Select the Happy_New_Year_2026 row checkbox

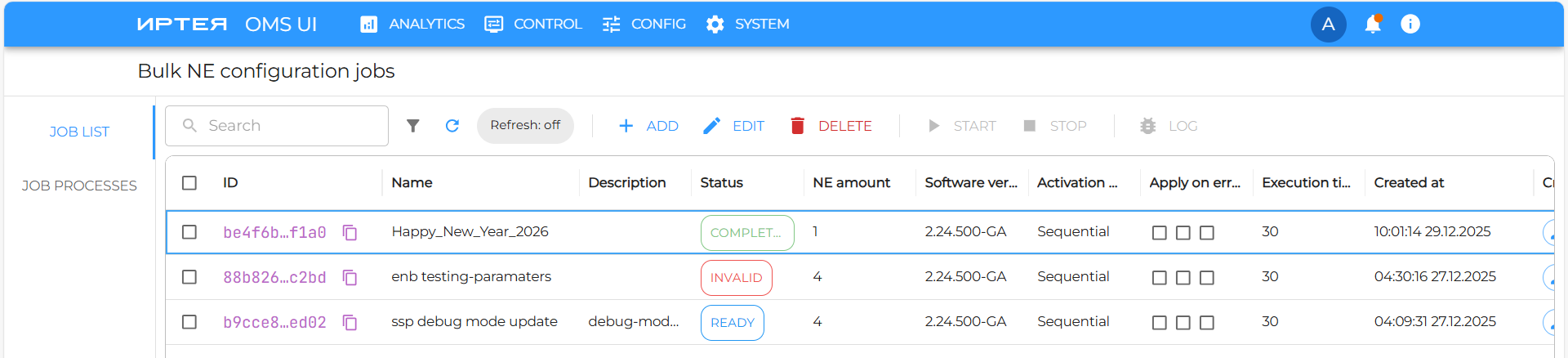click(x=189, y=232)
